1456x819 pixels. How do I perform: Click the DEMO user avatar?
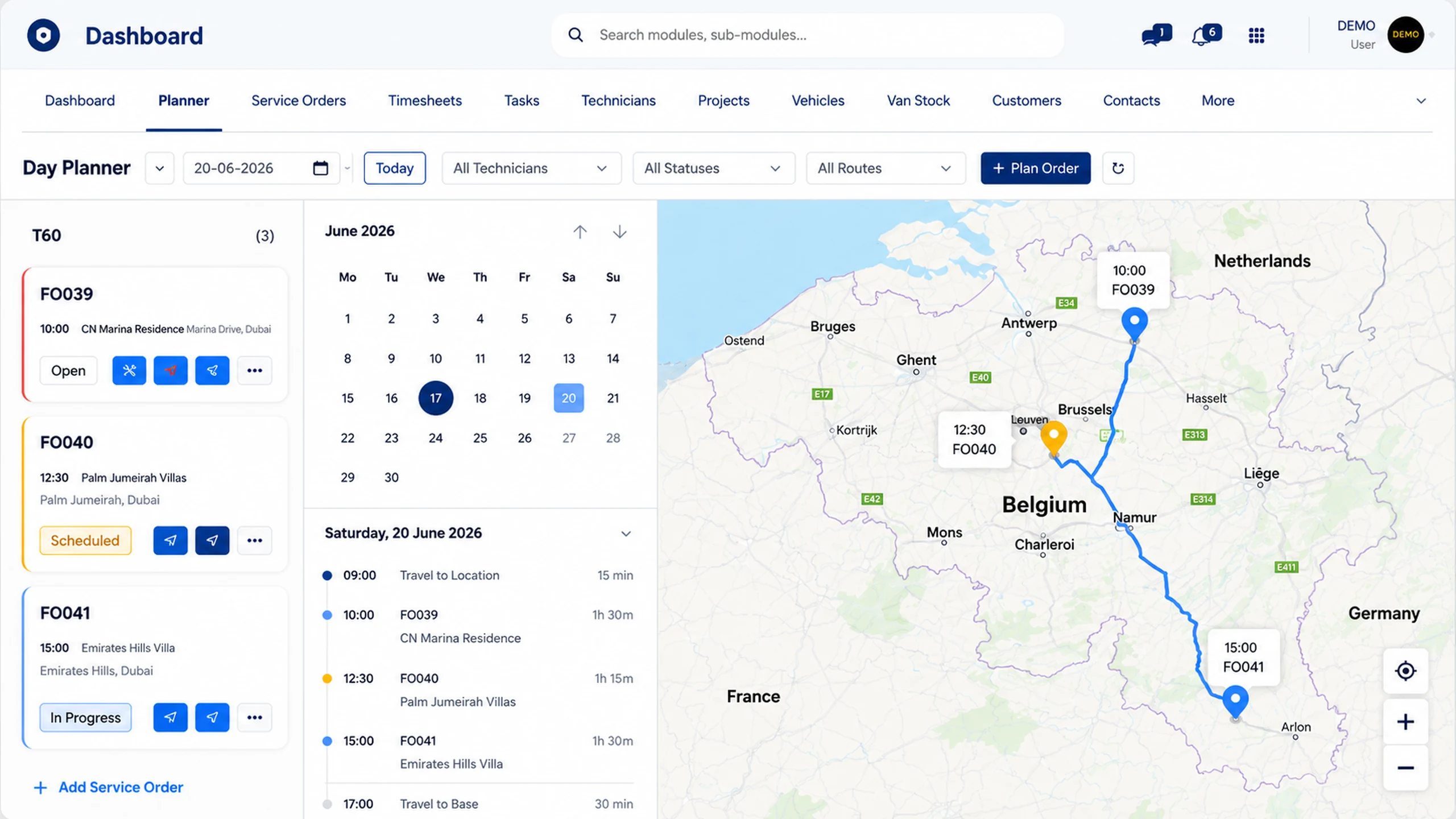click(1405, 35)
